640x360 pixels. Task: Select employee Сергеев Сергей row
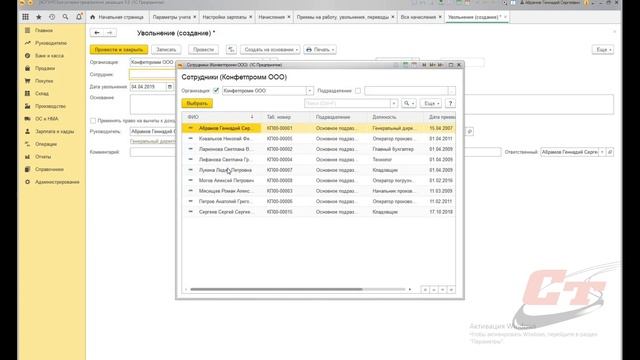[x=319, y=212]
